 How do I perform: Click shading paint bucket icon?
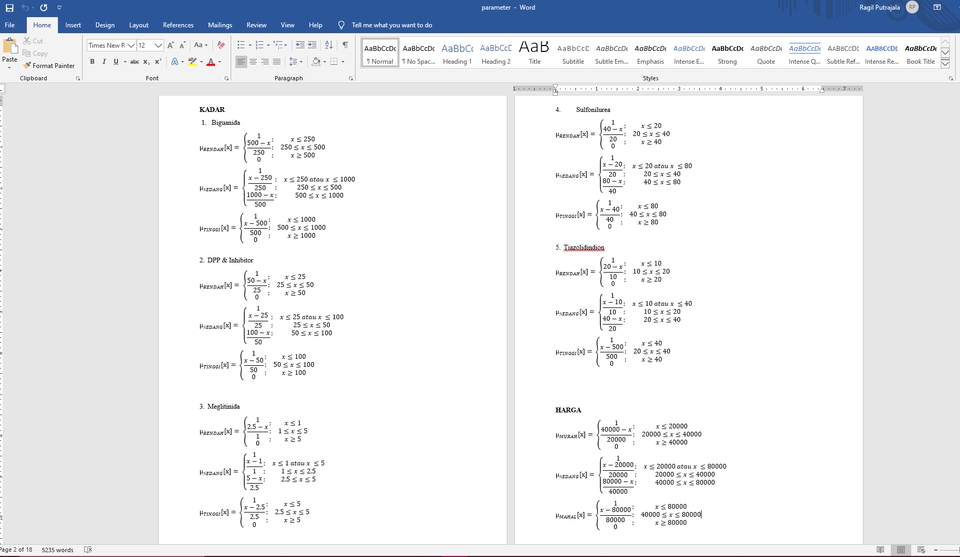click(316, 62)
